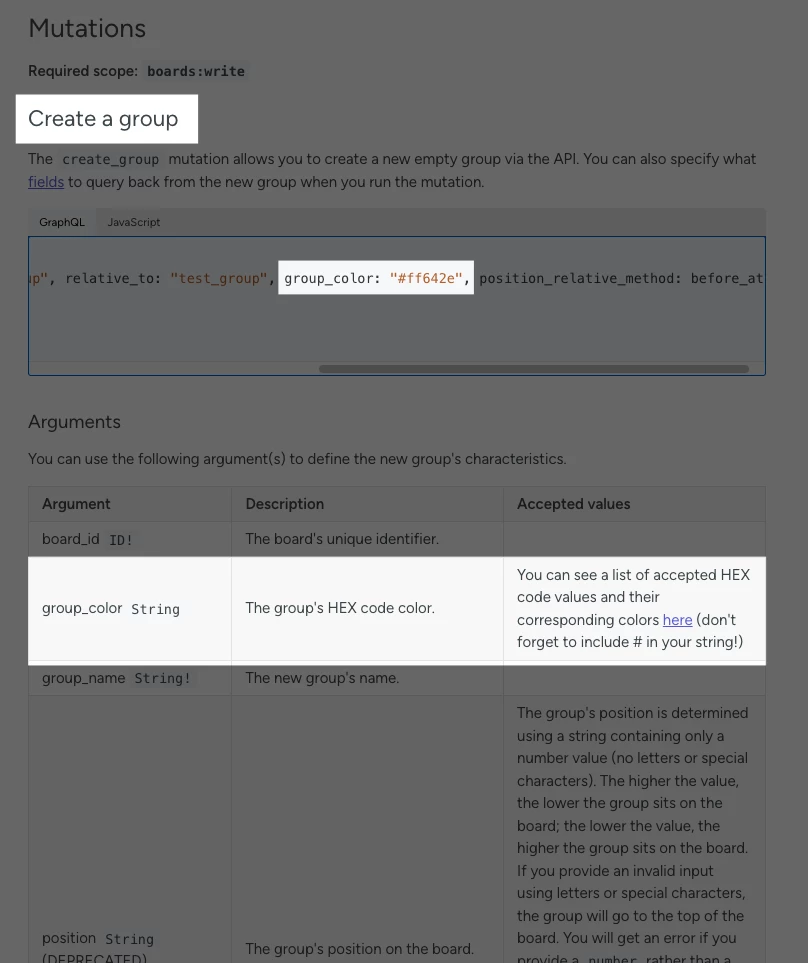The width and height of the screenshot is (808, 963).
Task: Select group_color "#ff642e" in the code
Action: pos(376,278)
